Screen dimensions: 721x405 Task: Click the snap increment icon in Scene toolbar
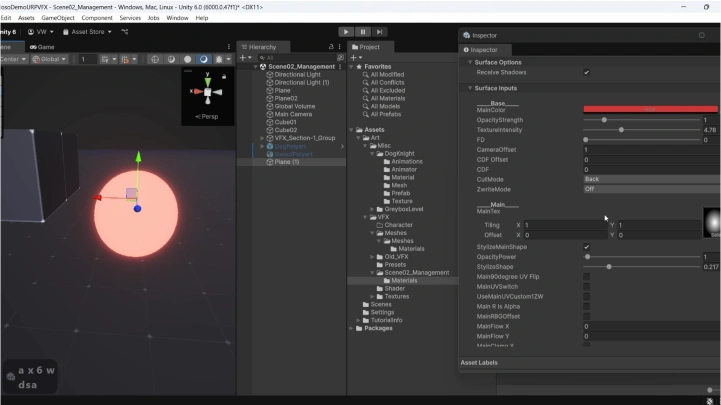[125, 59]
